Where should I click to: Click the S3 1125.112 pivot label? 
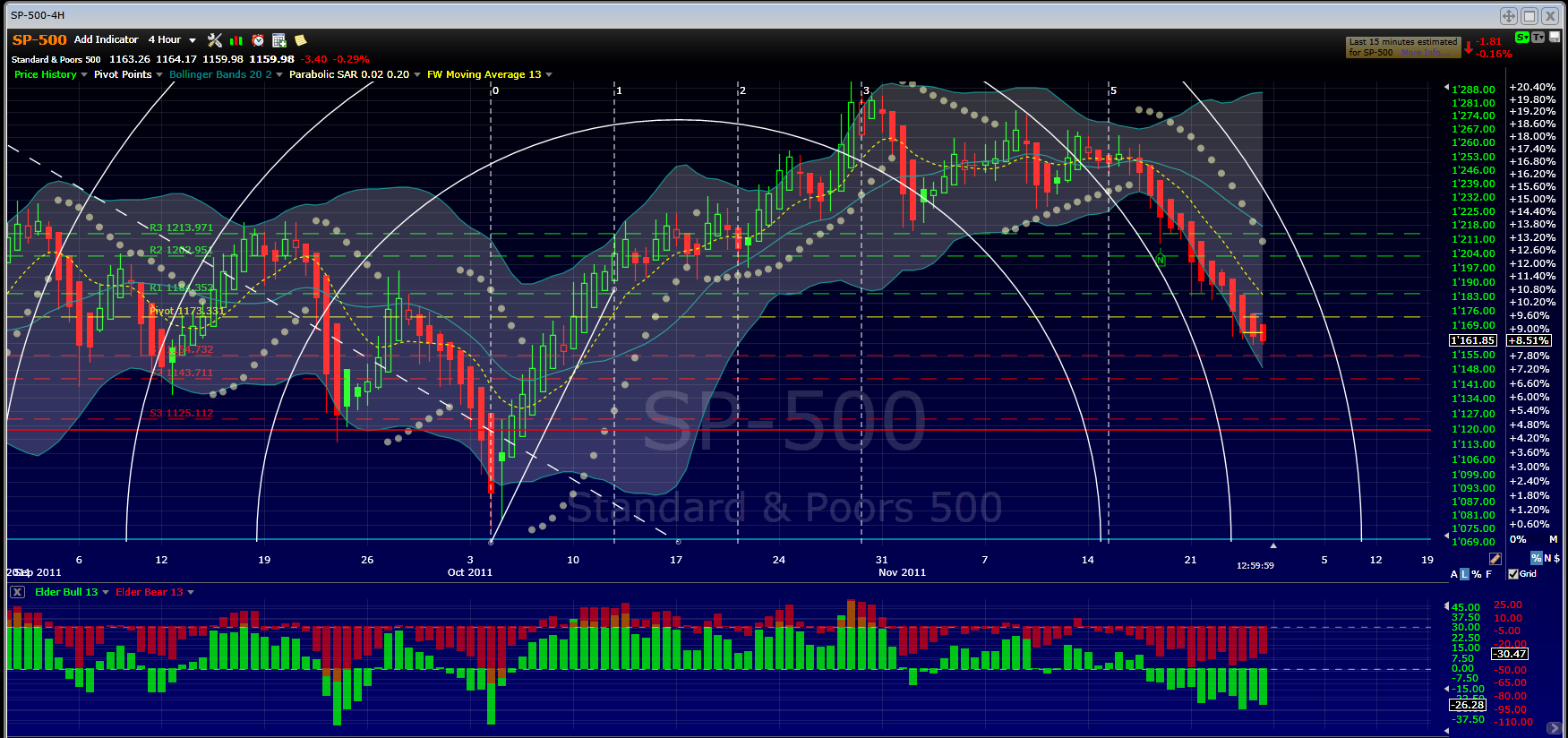tap(181, 413)
